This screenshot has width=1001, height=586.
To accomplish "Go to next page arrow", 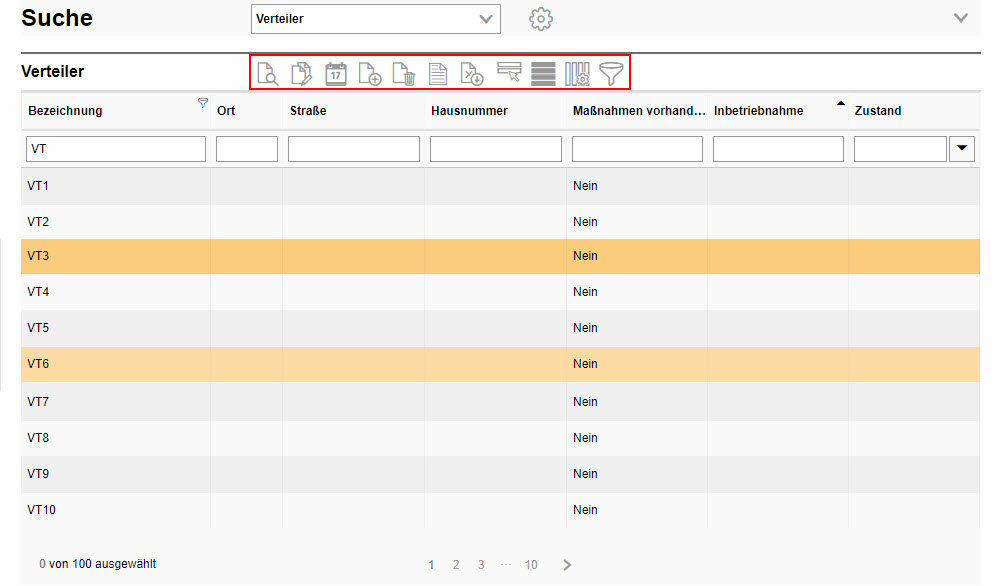I will [567, 565].
